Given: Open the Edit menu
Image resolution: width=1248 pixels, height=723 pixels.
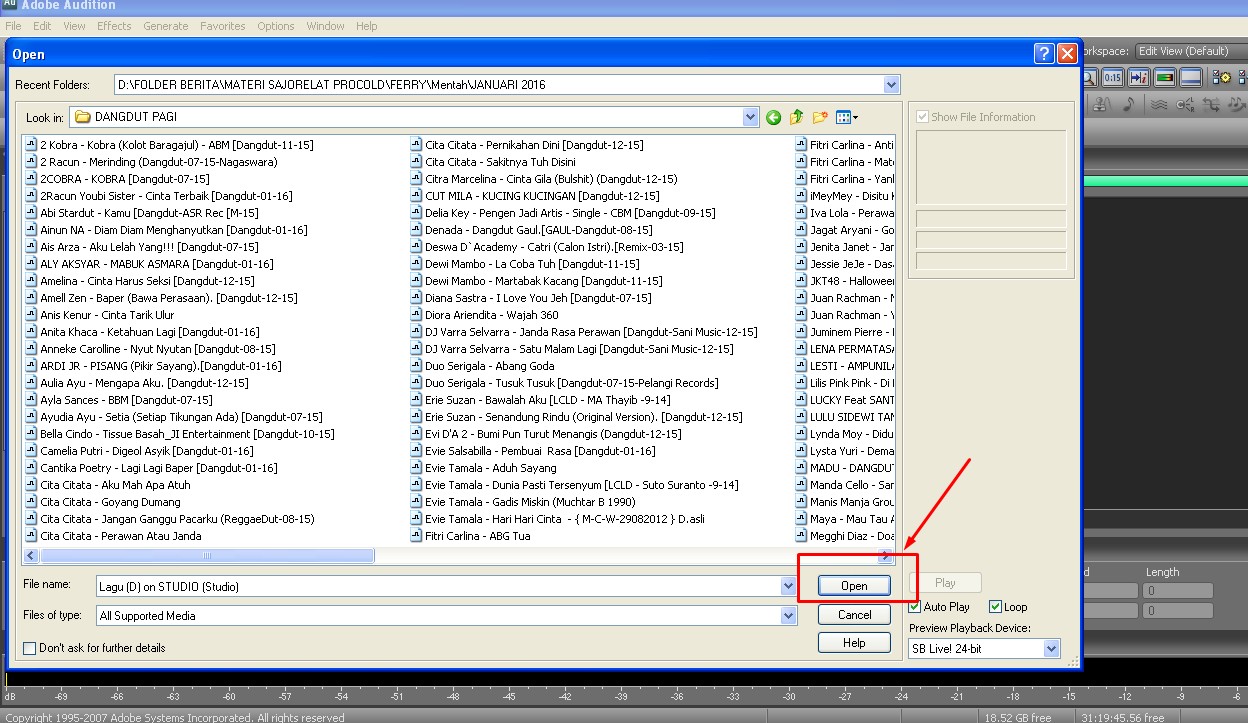Looking at the screenshot, I should [x=42, y=26].
